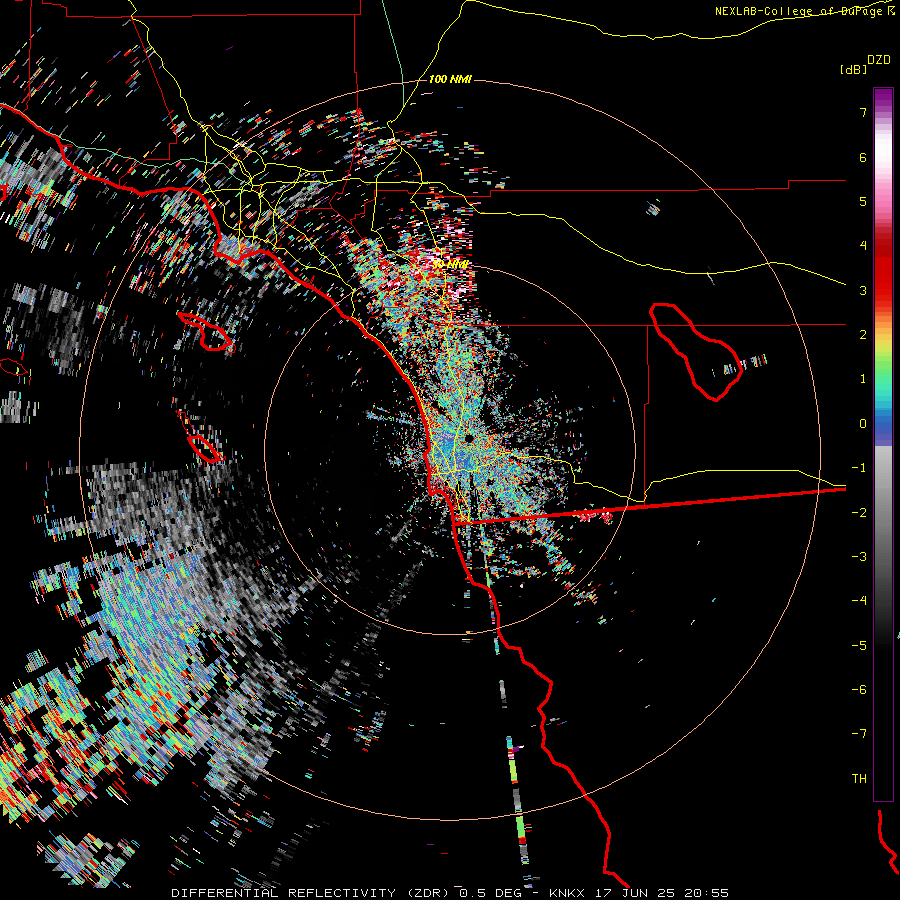The width and height of the screenshot is (900, 900).
Task: Click the 7 tick label on scale
Action: [x=863, y=112]
